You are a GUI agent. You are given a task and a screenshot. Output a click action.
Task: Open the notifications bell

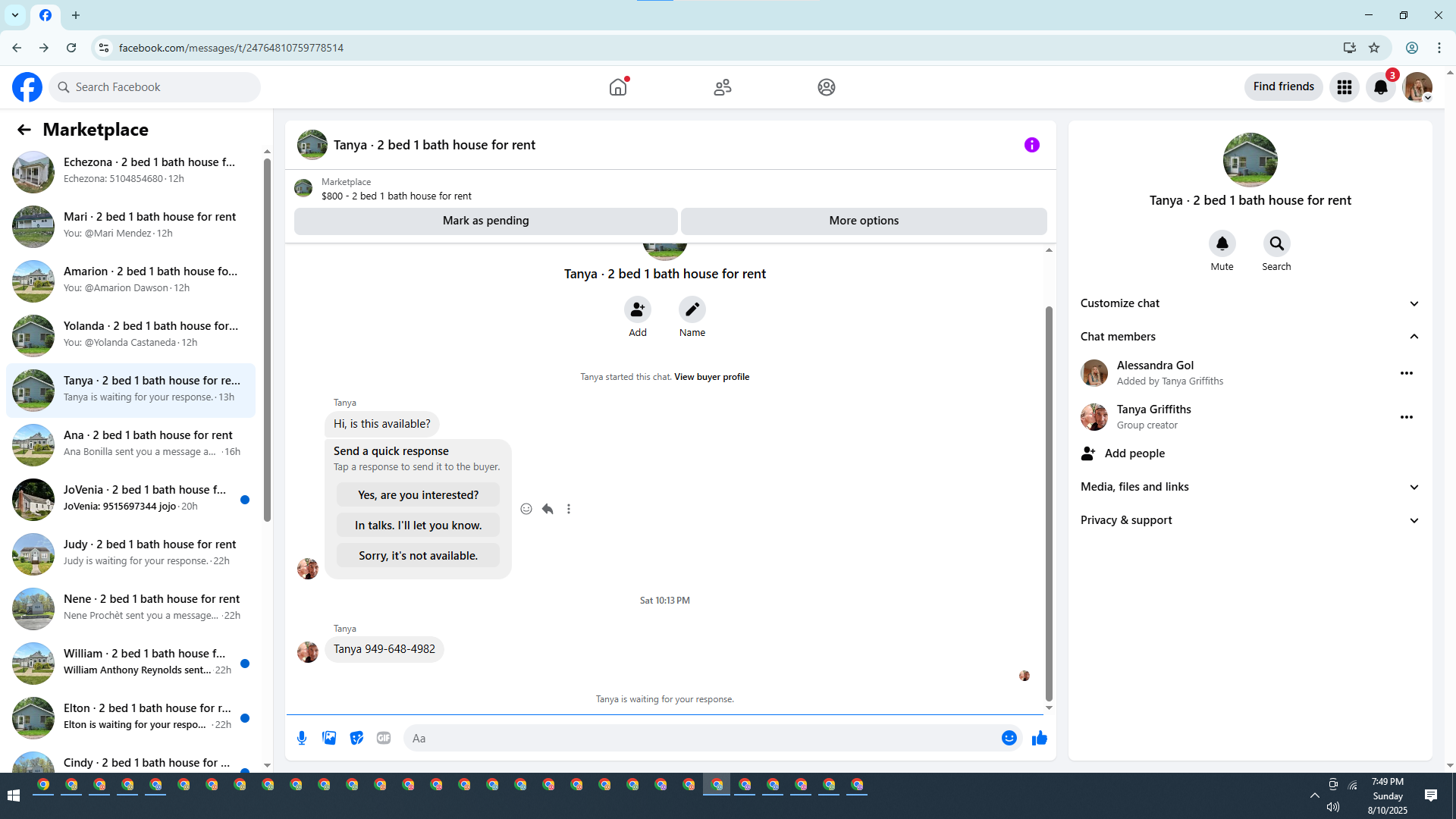(1380, 87)
